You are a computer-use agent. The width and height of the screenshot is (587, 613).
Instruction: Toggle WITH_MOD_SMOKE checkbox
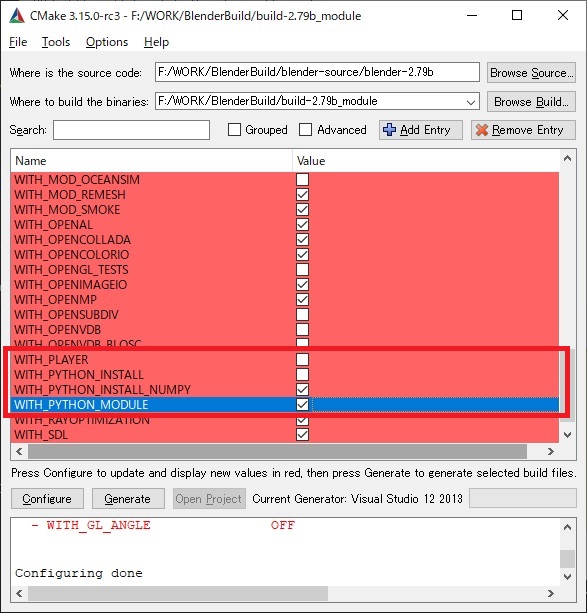(x=302, y=210)
